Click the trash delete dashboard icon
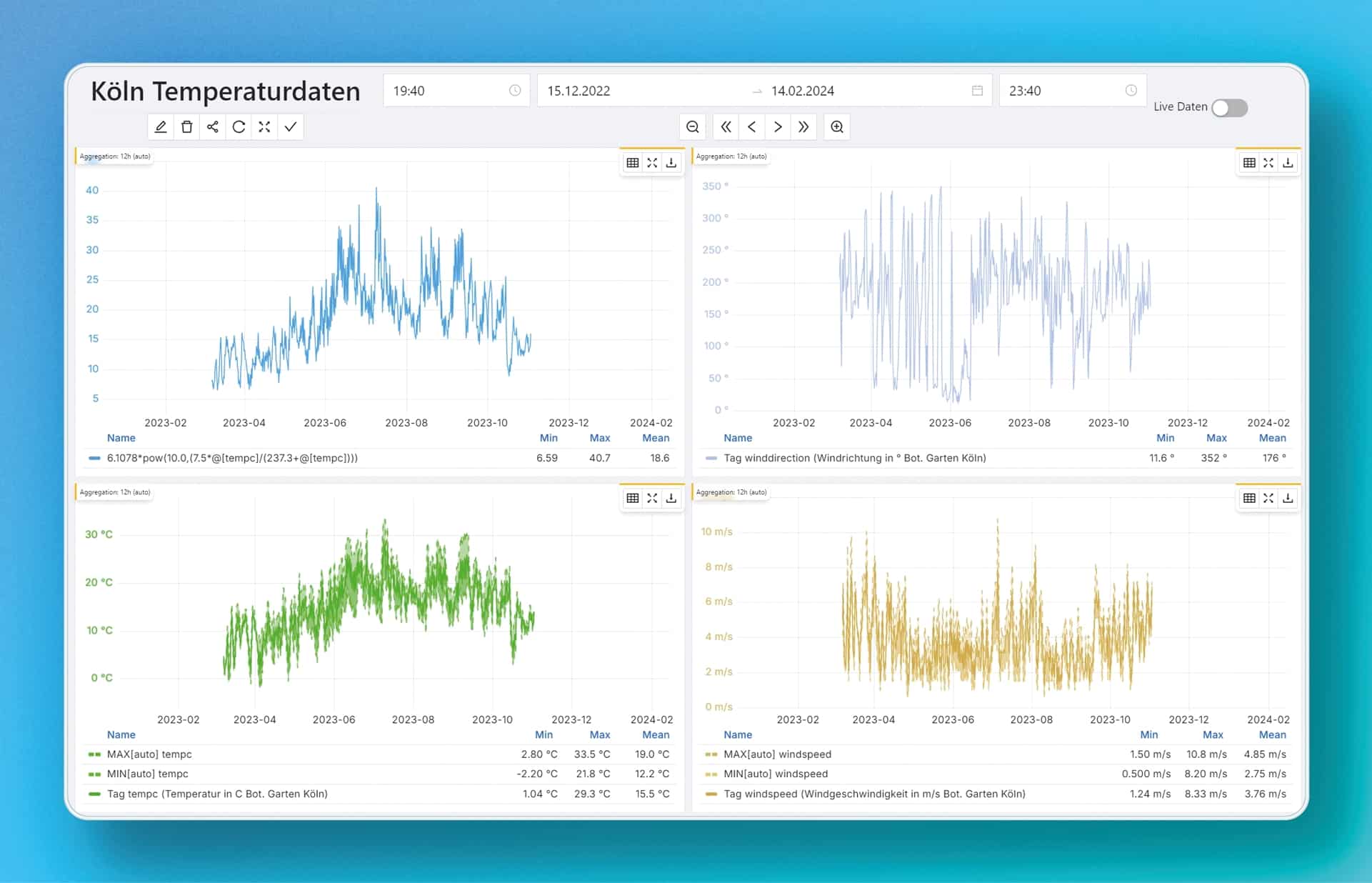Viewport: 1372px width, 883px height. tap(186, 127)
